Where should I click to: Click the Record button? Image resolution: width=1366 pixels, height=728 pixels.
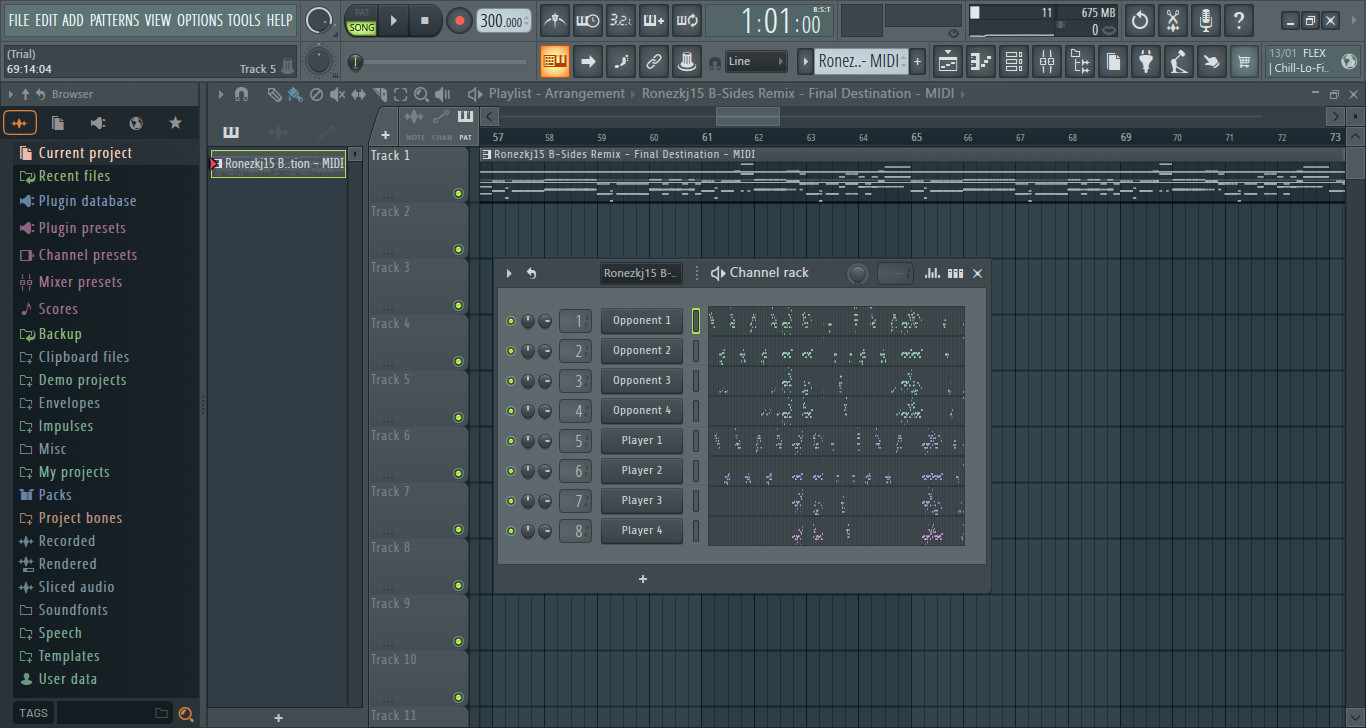coord(459,20)
